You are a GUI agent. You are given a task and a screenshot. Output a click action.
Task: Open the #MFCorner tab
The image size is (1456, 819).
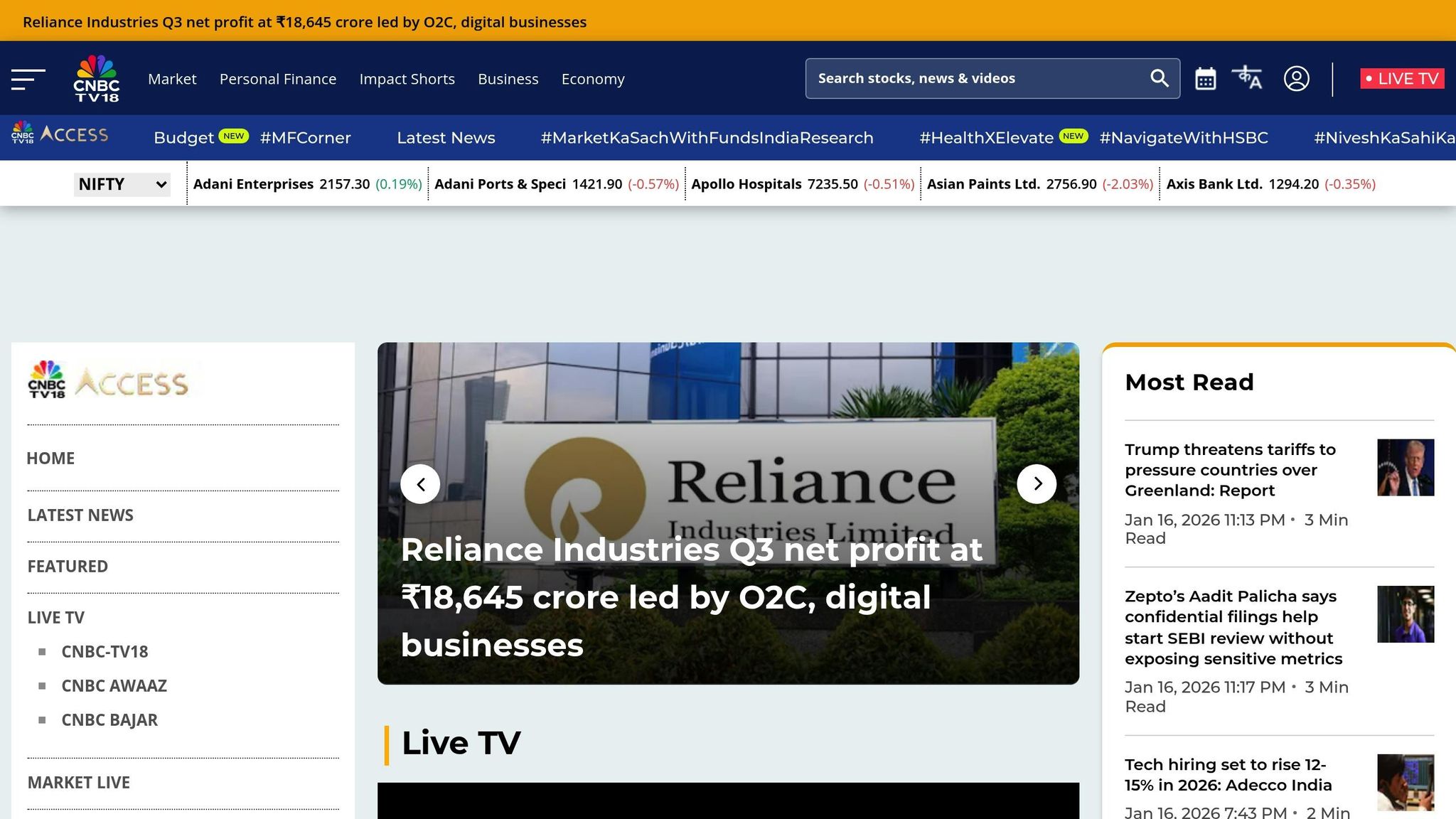point(306,138)
